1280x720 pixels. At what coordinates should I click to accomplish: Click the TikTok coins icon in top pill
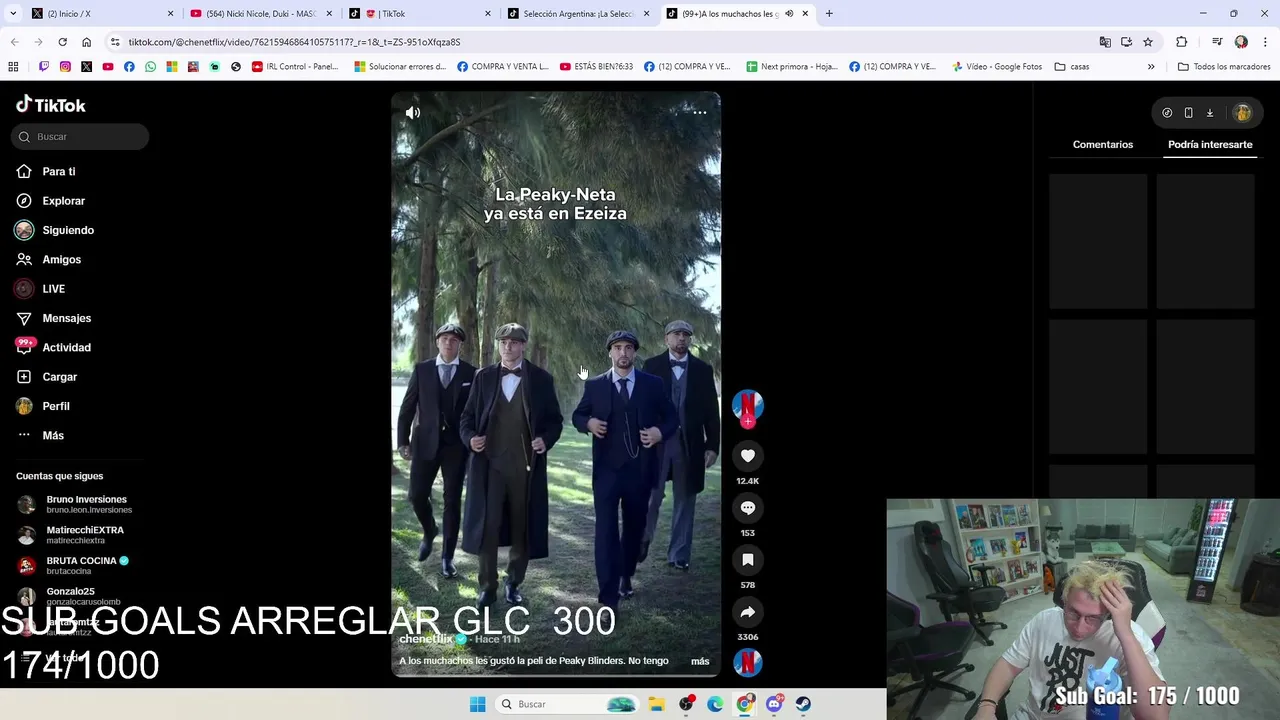click(1167, 113)
